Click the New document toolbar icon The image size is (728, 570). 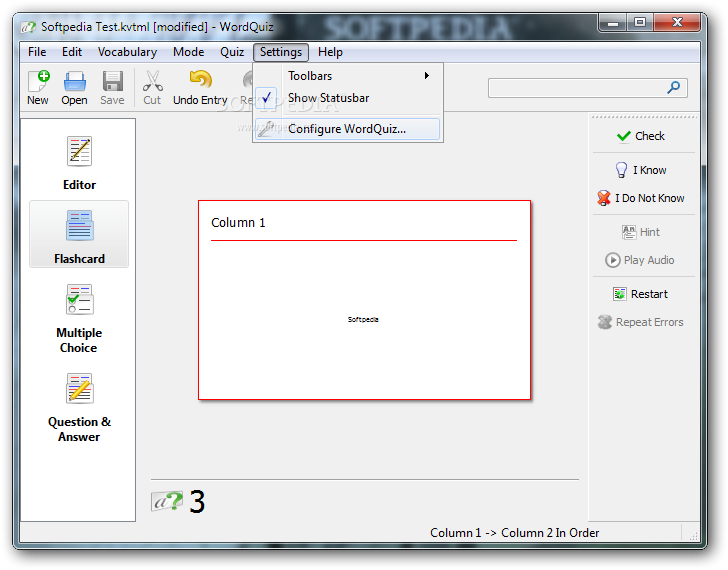pyautogui.click(x=38, y=82)
